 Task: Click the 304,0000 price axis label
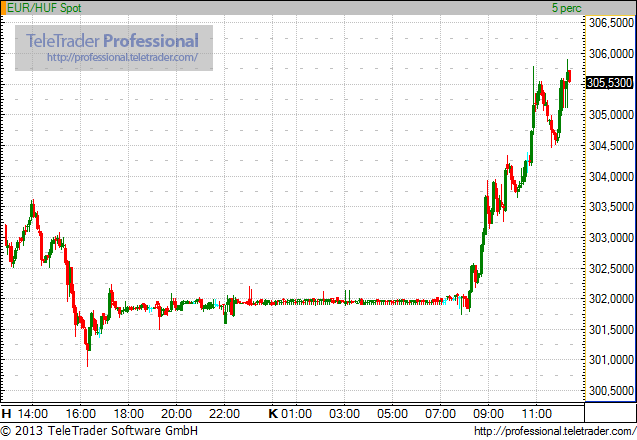[611, 177]
